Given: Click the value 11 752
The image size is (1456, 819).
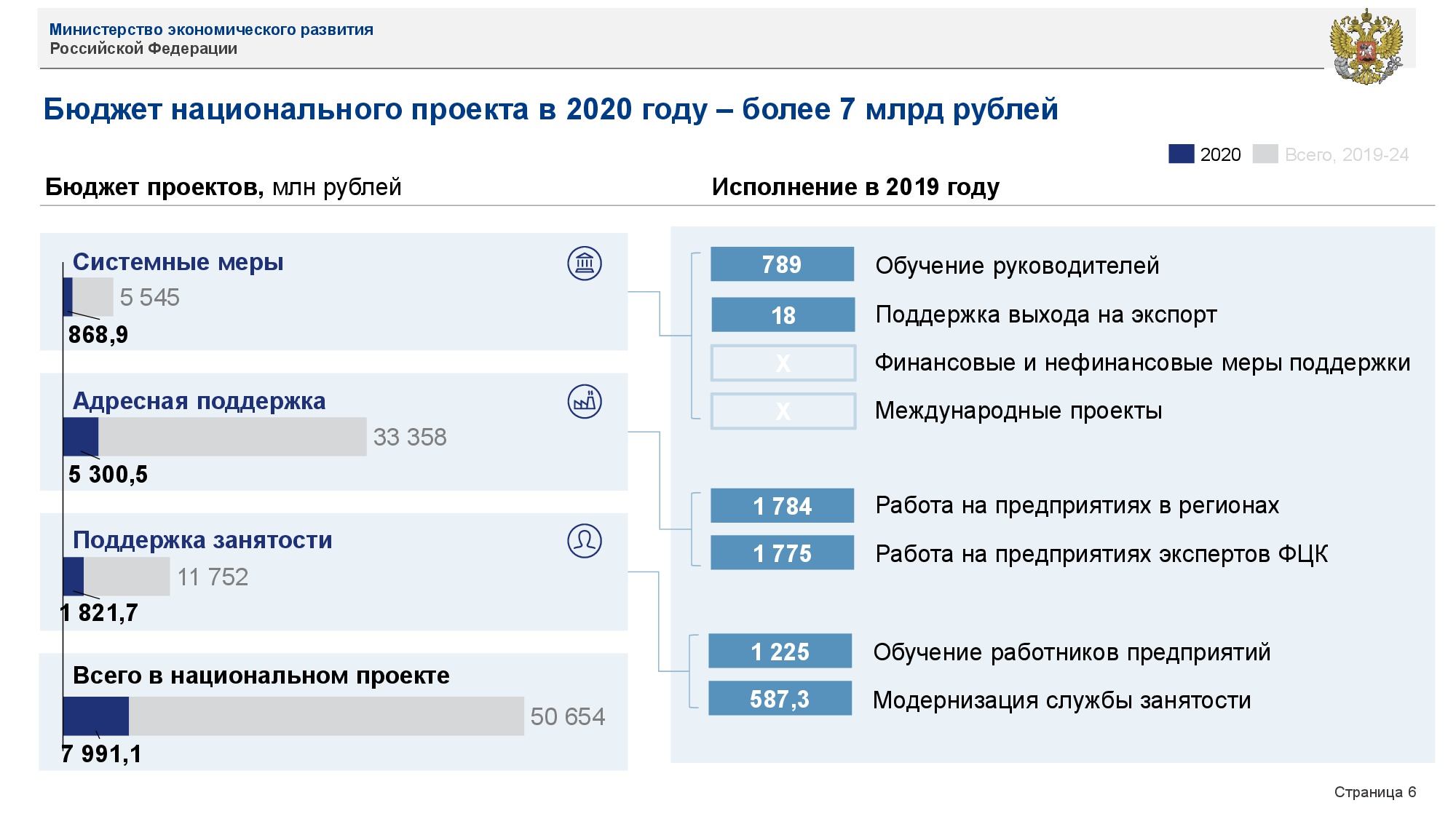Looking at the screenshot, I should coord(213,577).
